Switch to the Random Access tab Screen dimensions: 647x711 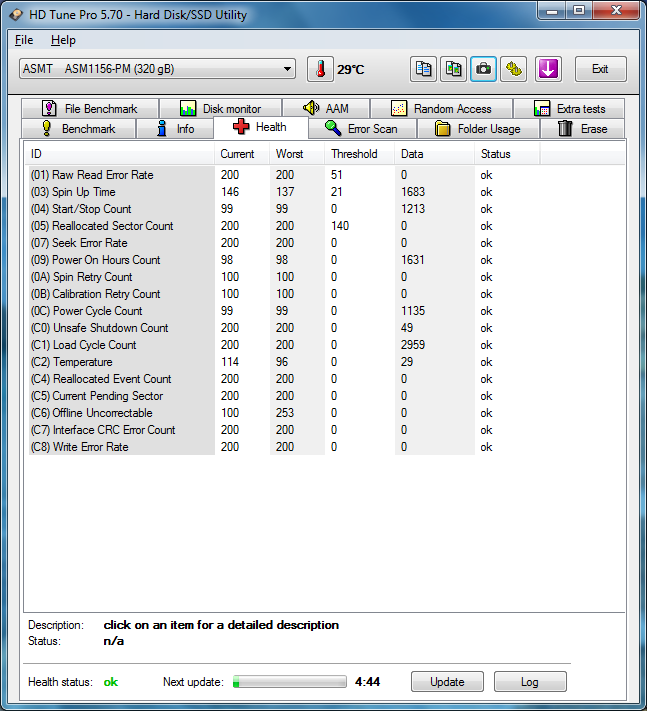click(442, 109)
